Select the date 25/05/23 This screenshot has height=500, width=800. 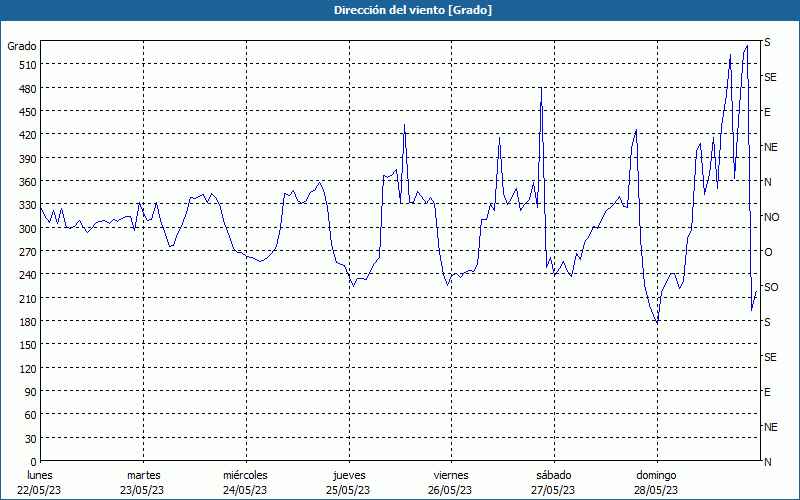[348, 490]
